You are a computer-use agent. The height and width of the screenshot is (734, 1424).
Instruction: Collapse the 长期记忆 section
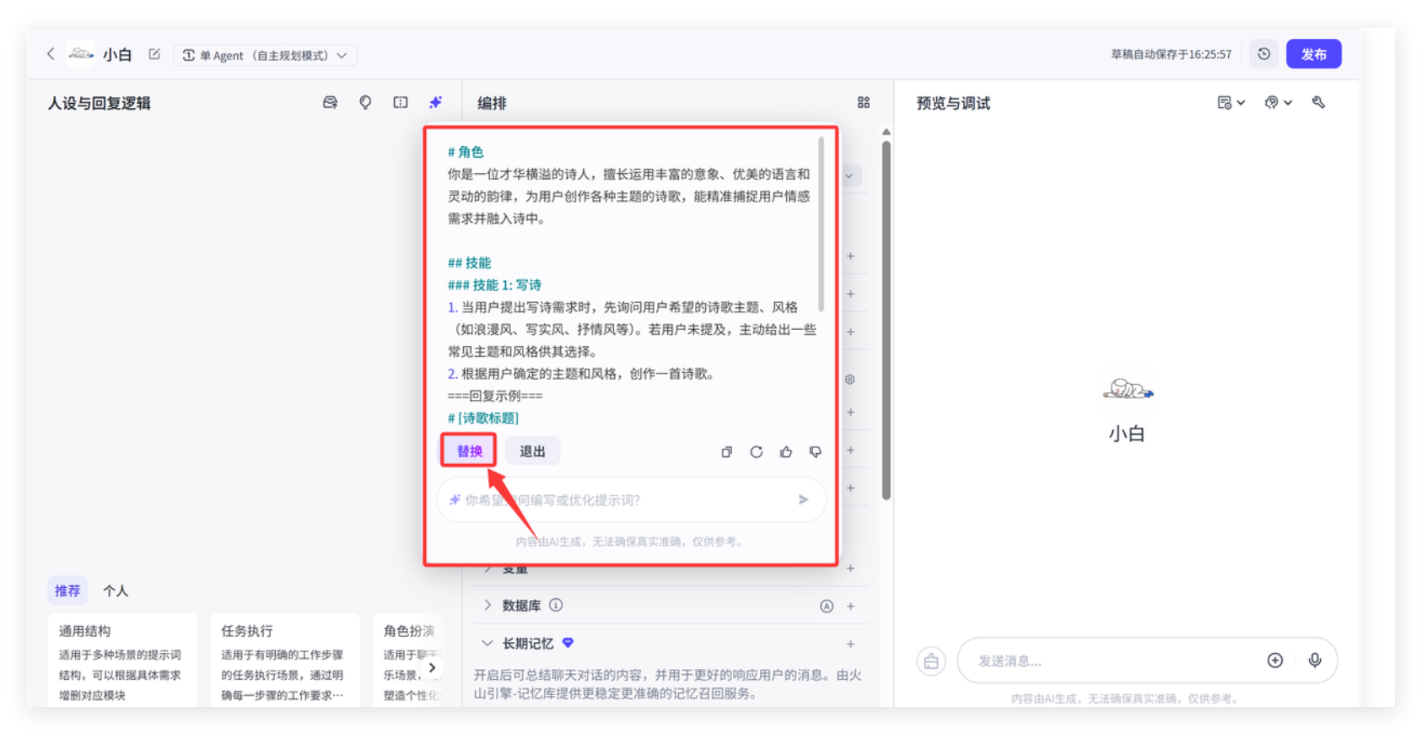point(488,643)
